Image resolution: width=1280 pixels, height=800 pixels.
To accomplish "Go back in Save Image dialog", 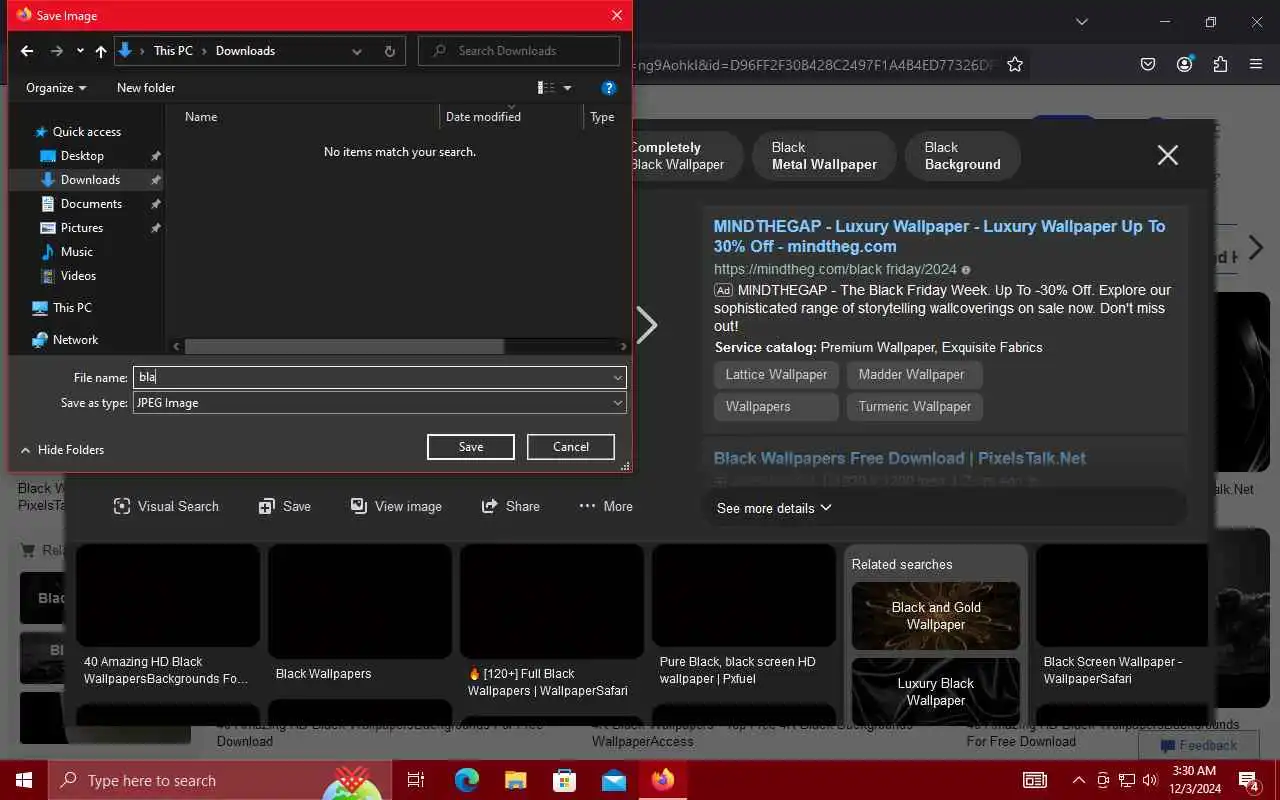I will point(27,51).
